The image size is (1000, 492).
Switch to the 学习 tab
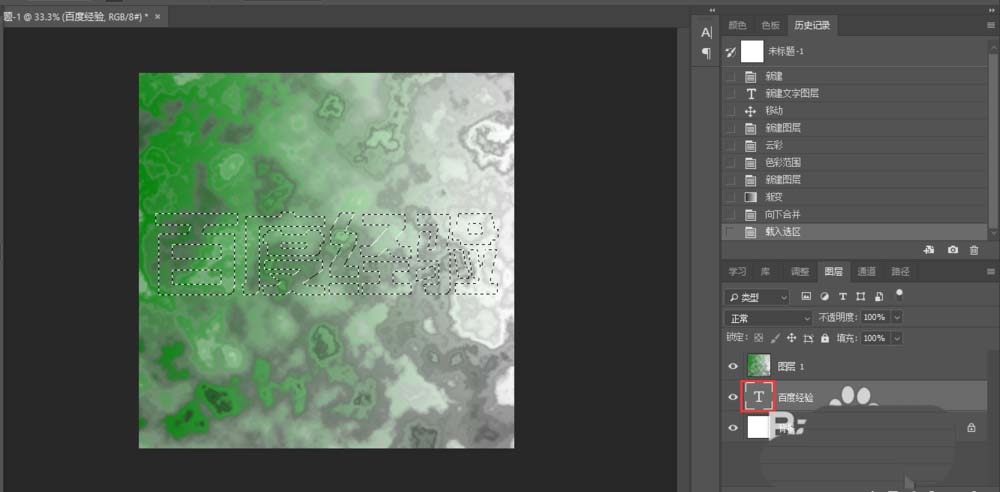[x=737, y=272]
